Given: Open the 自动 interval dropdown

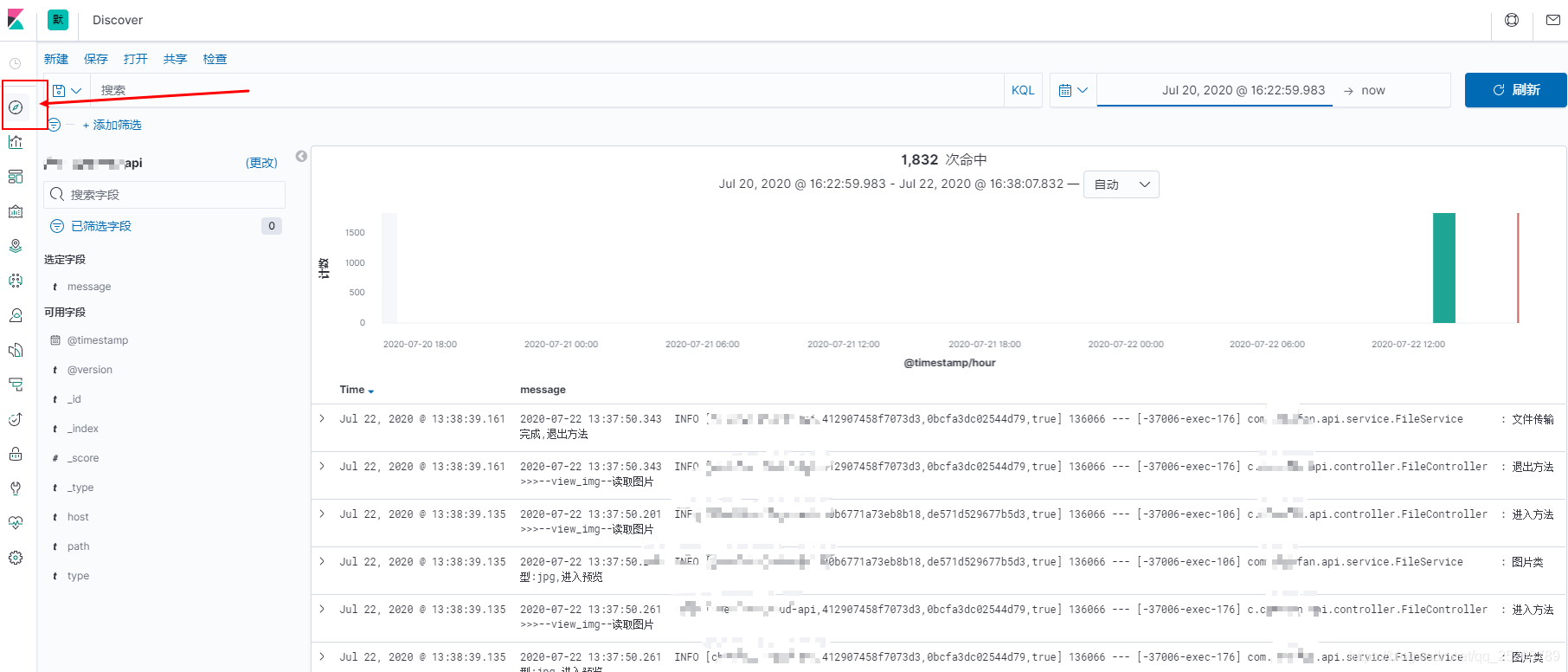Looking at the screenshot, I should [x=1121, y=184].
